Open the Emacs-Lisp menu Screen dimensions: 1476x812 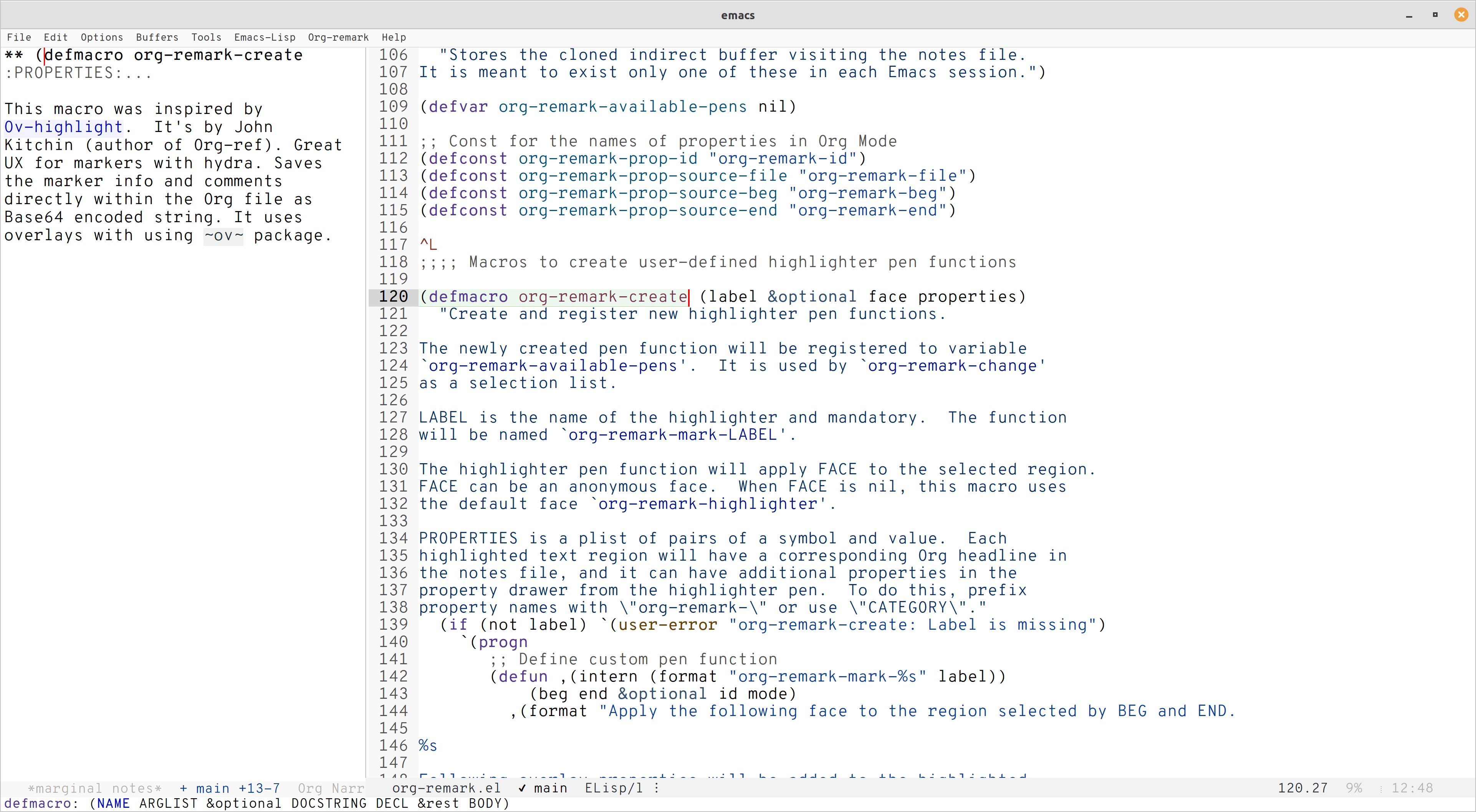[x=265, y=37]
